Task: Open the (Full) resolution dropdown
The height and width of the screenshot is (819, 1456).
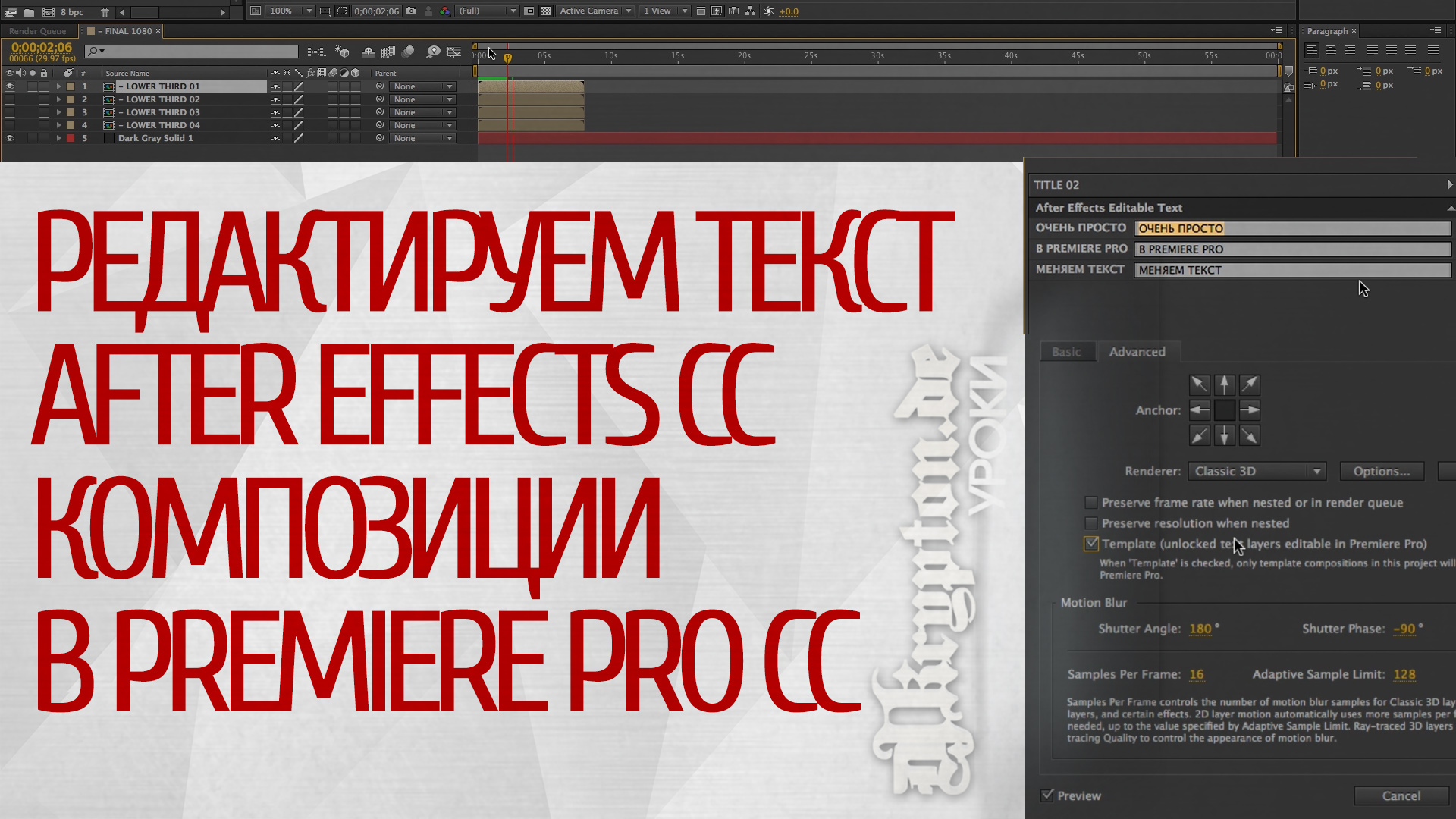Action: (488, 11)
